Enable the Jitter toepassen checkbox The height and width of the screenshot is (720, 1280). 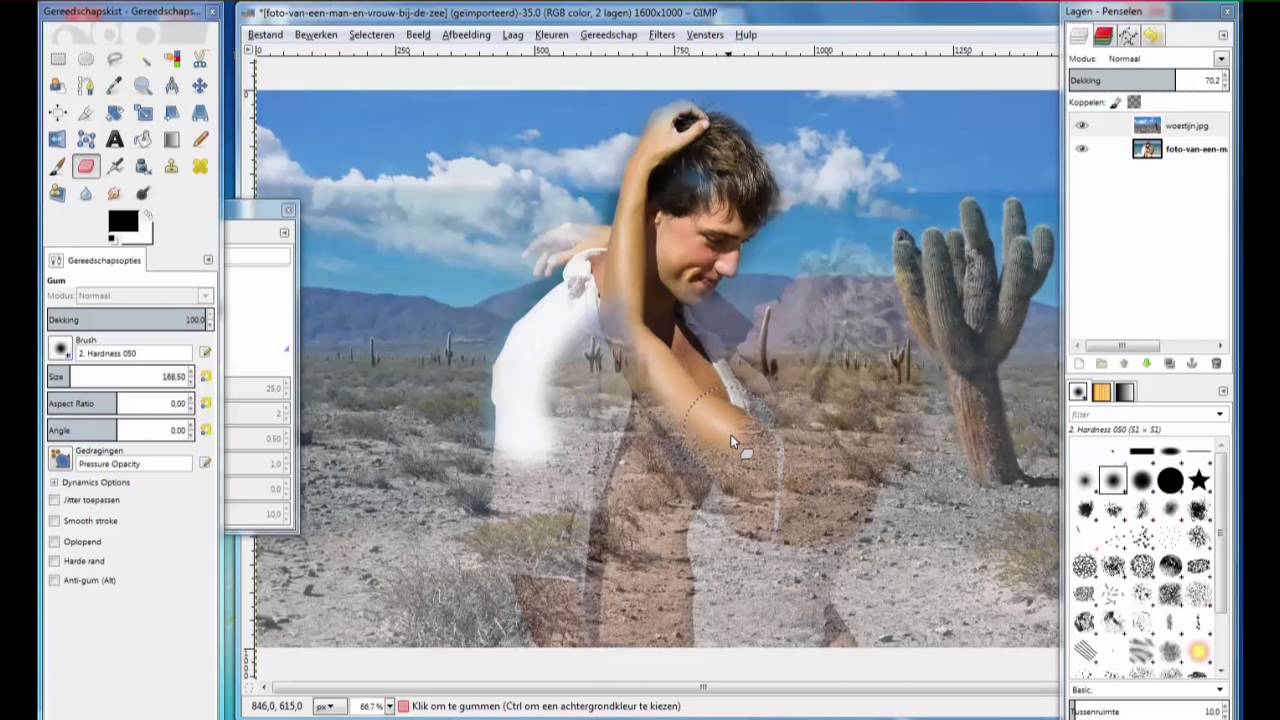coord(54,500)
